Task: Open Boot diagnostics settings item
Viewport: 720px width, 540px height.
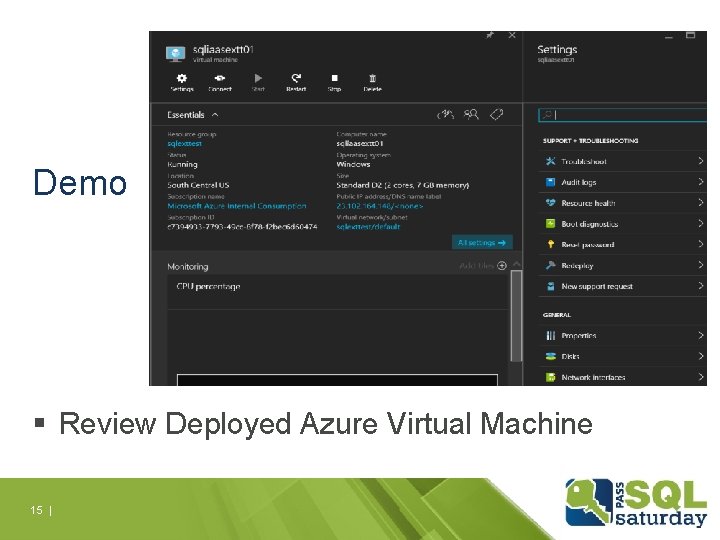Action: tap(622, 224)
